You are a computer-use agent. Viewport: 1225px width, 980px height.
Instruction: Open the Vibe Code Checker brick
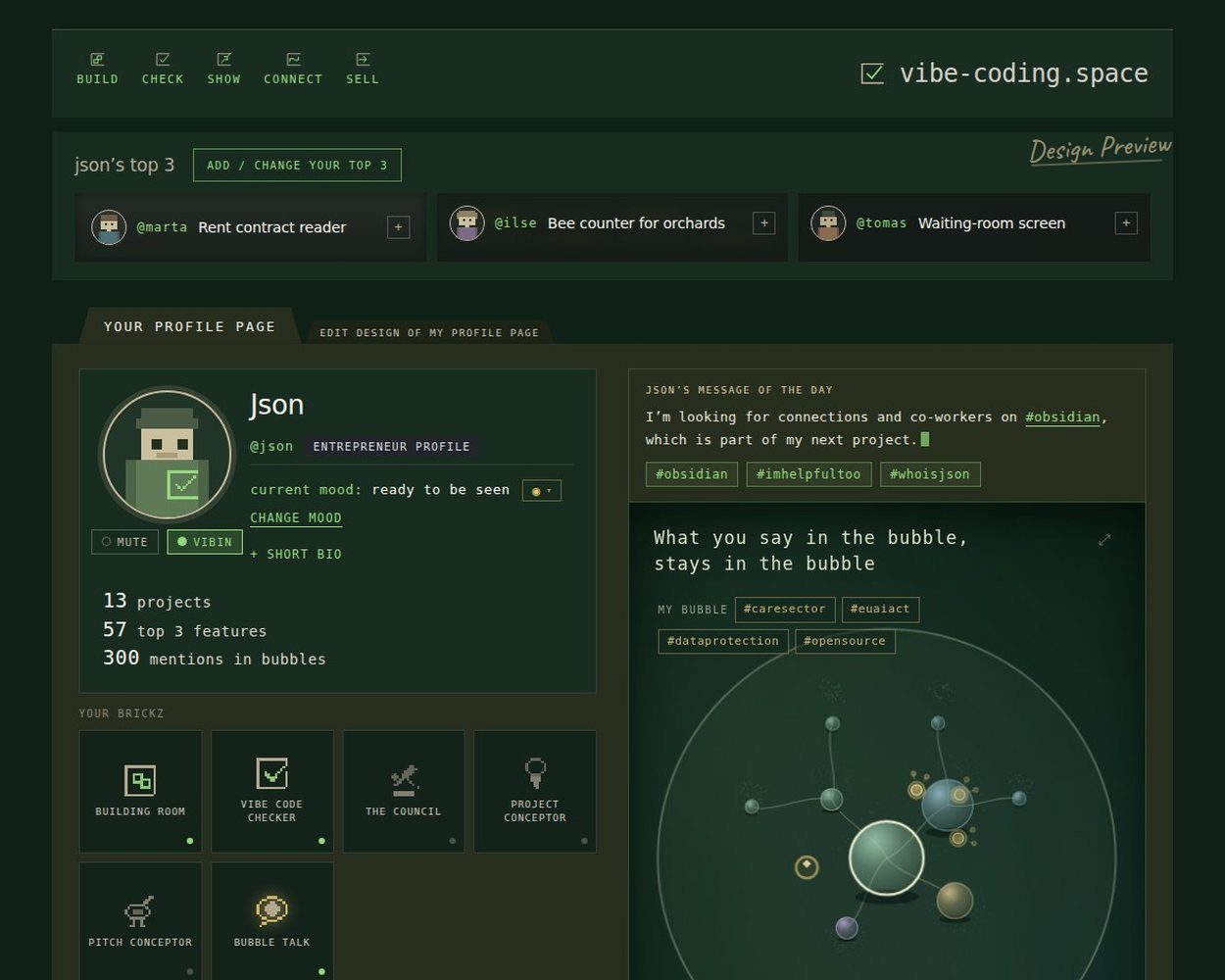click(x=272, y=791)
